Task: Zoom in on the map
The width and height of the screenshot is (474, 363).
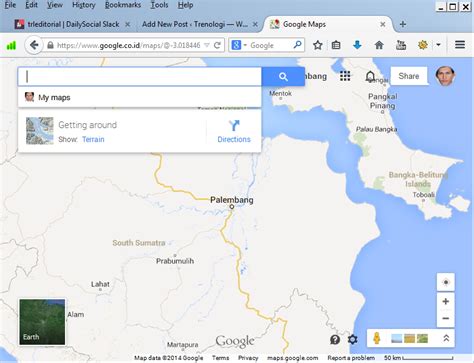Action: pos(446,302)
